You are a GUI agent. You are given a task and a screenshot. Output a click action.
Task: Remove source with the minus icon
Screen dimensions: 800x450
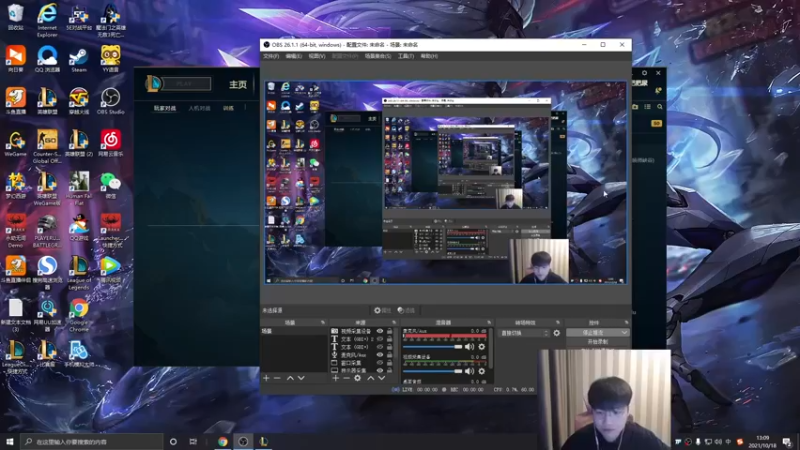346,378
